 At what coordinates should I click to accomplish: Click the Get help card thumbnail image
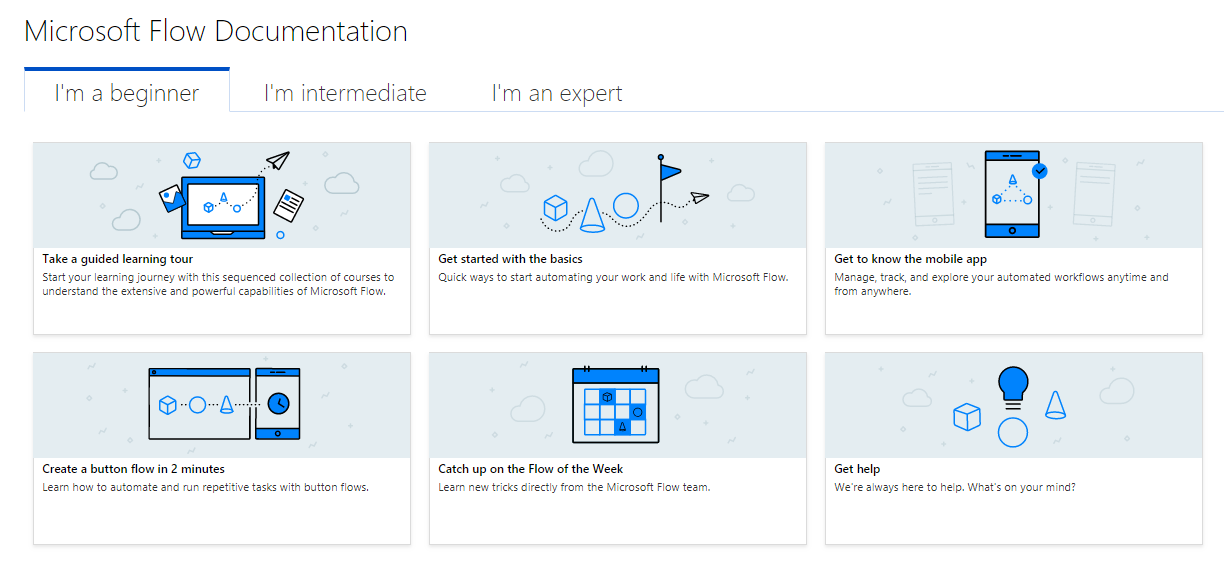pos(1013,404)
